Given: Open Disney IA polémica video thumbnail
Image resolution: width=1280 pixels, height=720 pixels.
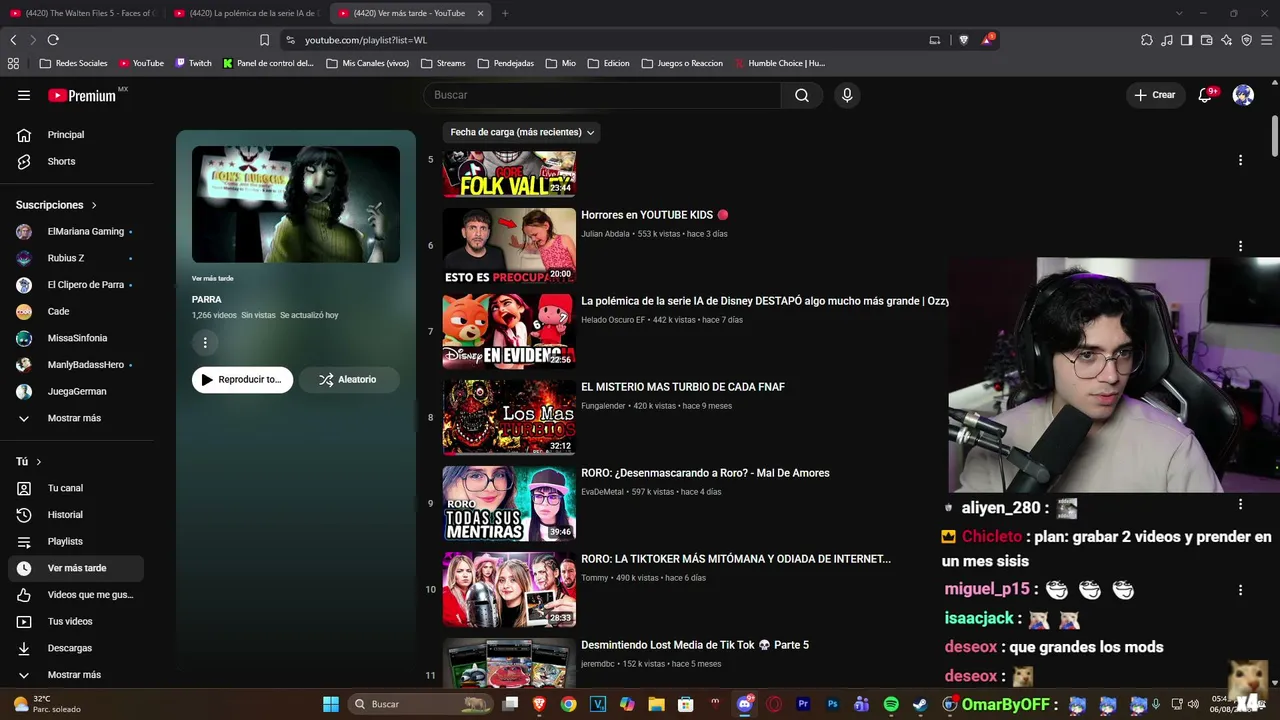Looking at the screenshot, I should pyautogui.click(x=509, y=332).
